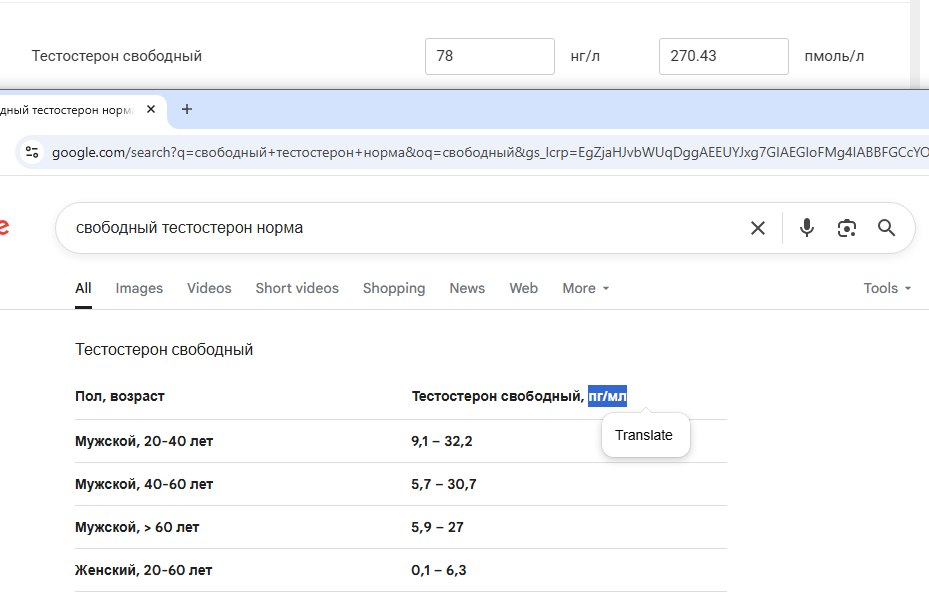The height and width of the screenshot is (602, 929).
Task: Clear the Google search query
Action: click(x=758, y=228)
